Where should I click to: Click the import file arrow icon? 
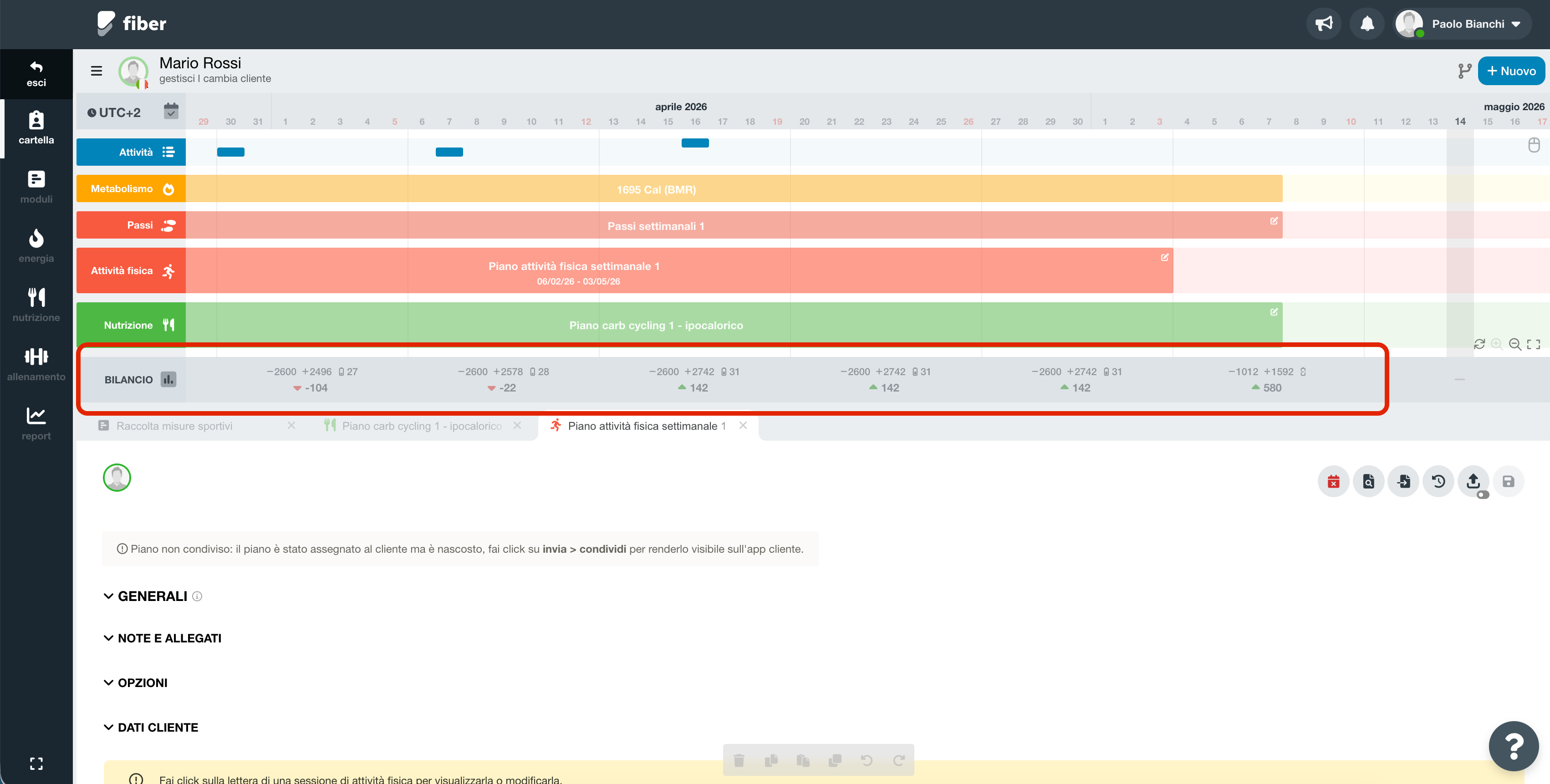coord(1403,481)
